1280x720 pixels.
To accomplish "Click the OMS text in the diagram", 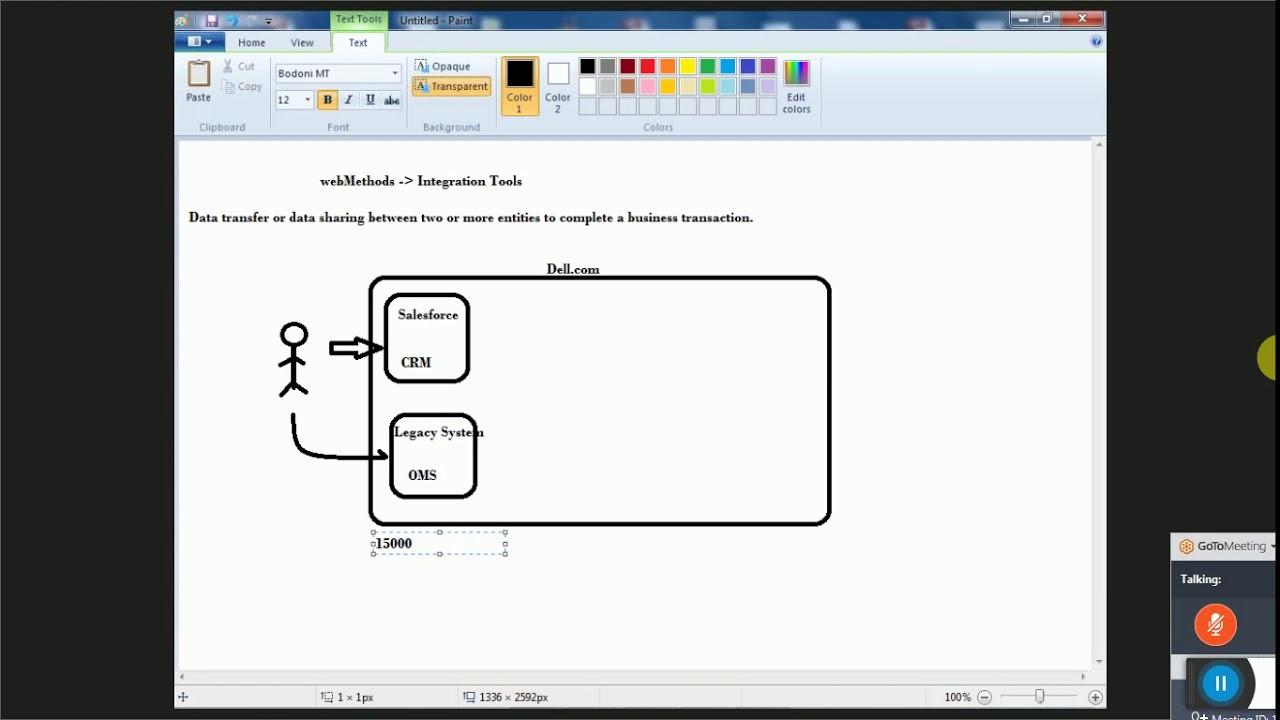I will [x=422, y=475].
